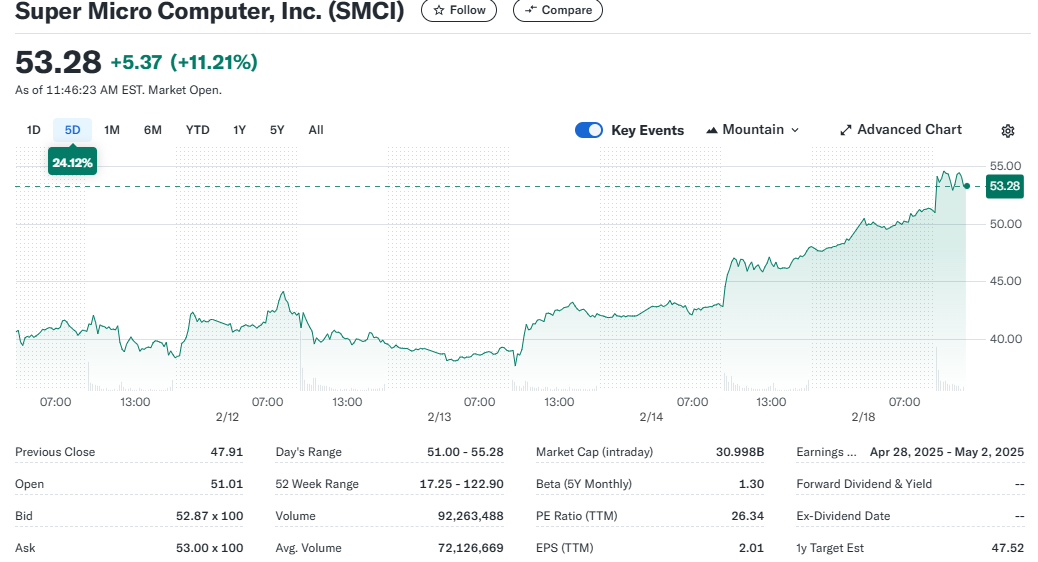Click the Compare button label
1038x562 pixels.
566,11
